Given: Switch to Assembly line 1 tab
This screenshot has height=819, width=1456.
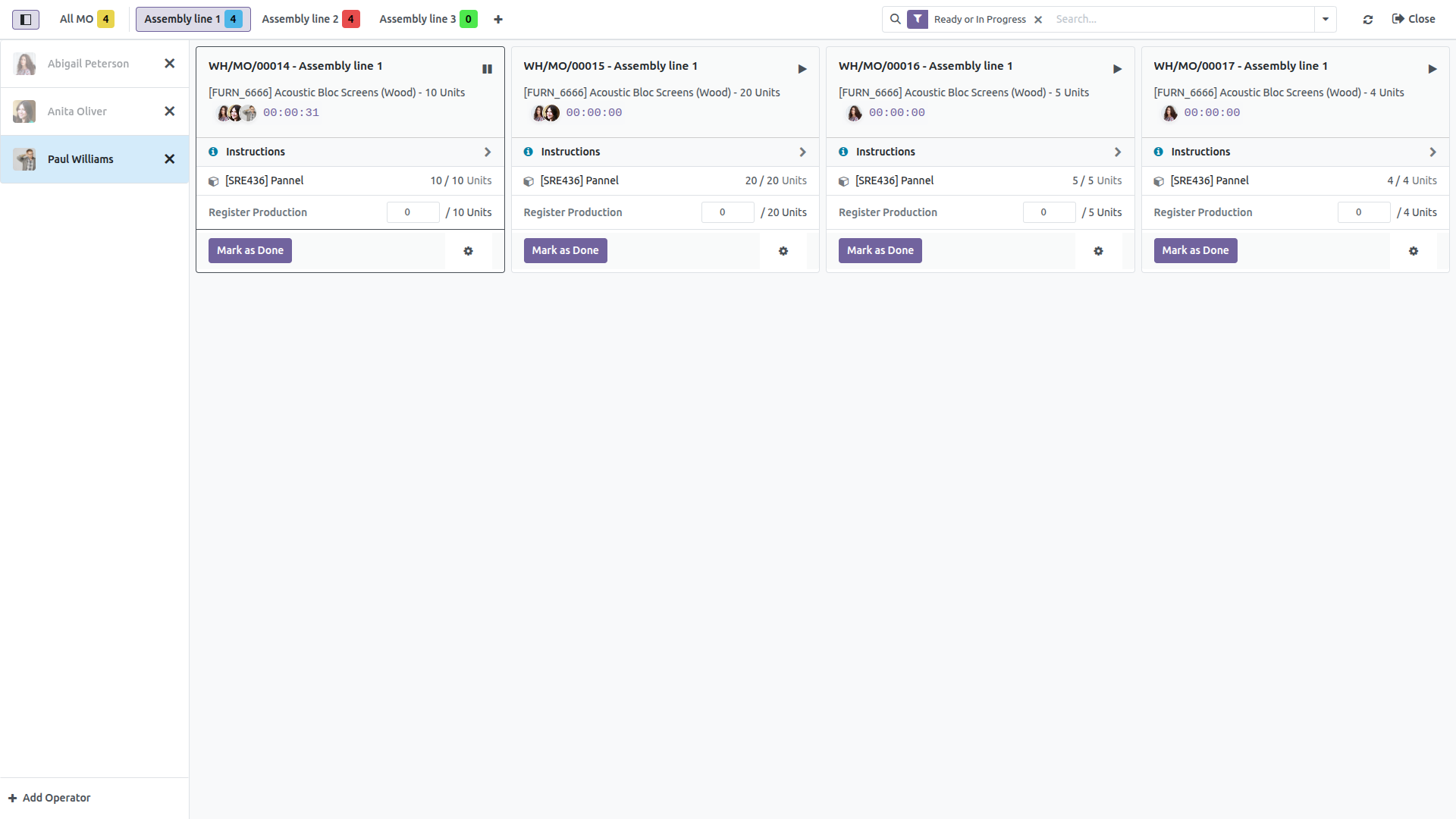Looking at the screenshot, I should pos(193,19).
